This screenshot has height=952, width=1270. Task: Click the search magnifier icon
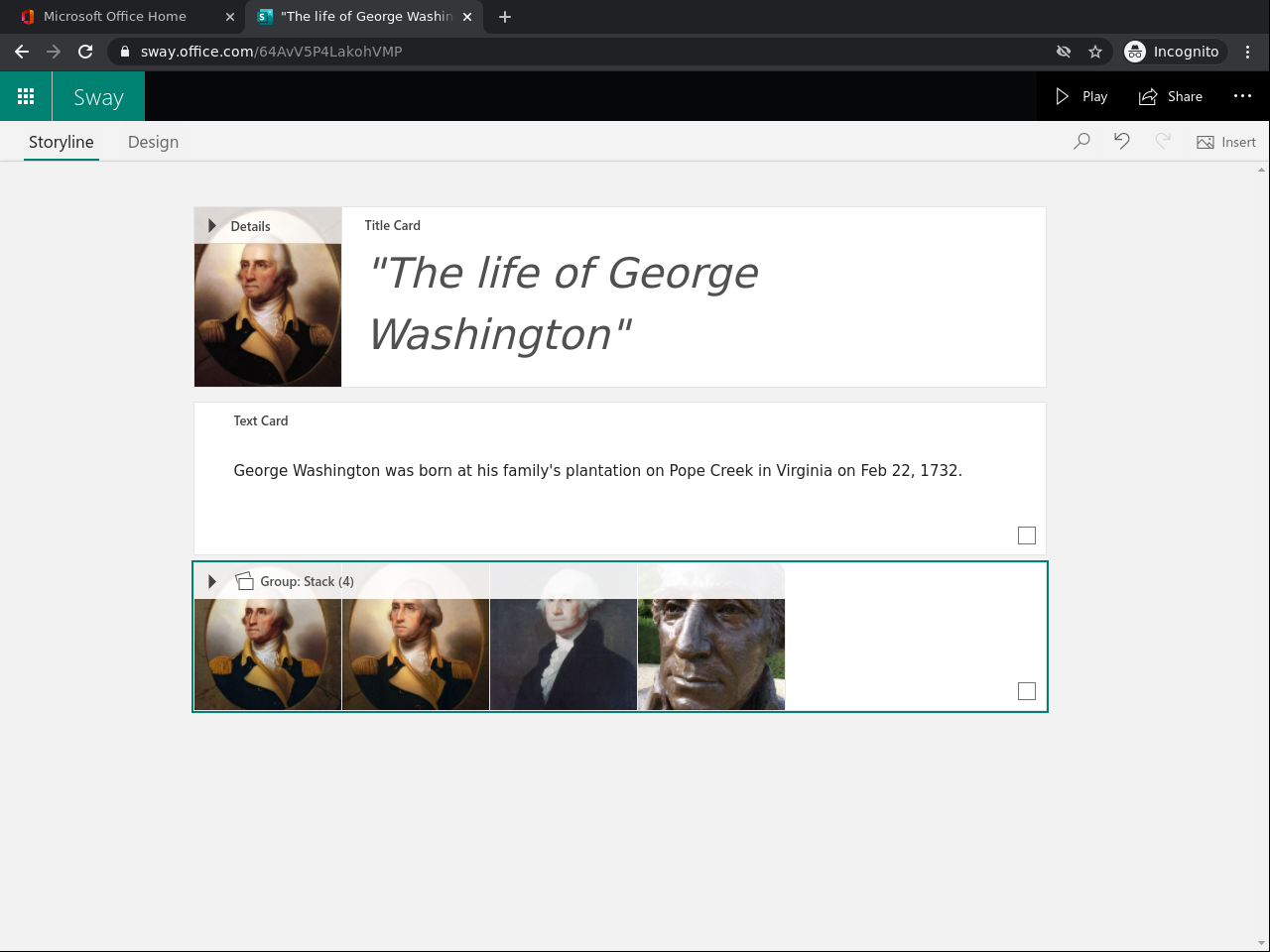(x=1081, y=142)
